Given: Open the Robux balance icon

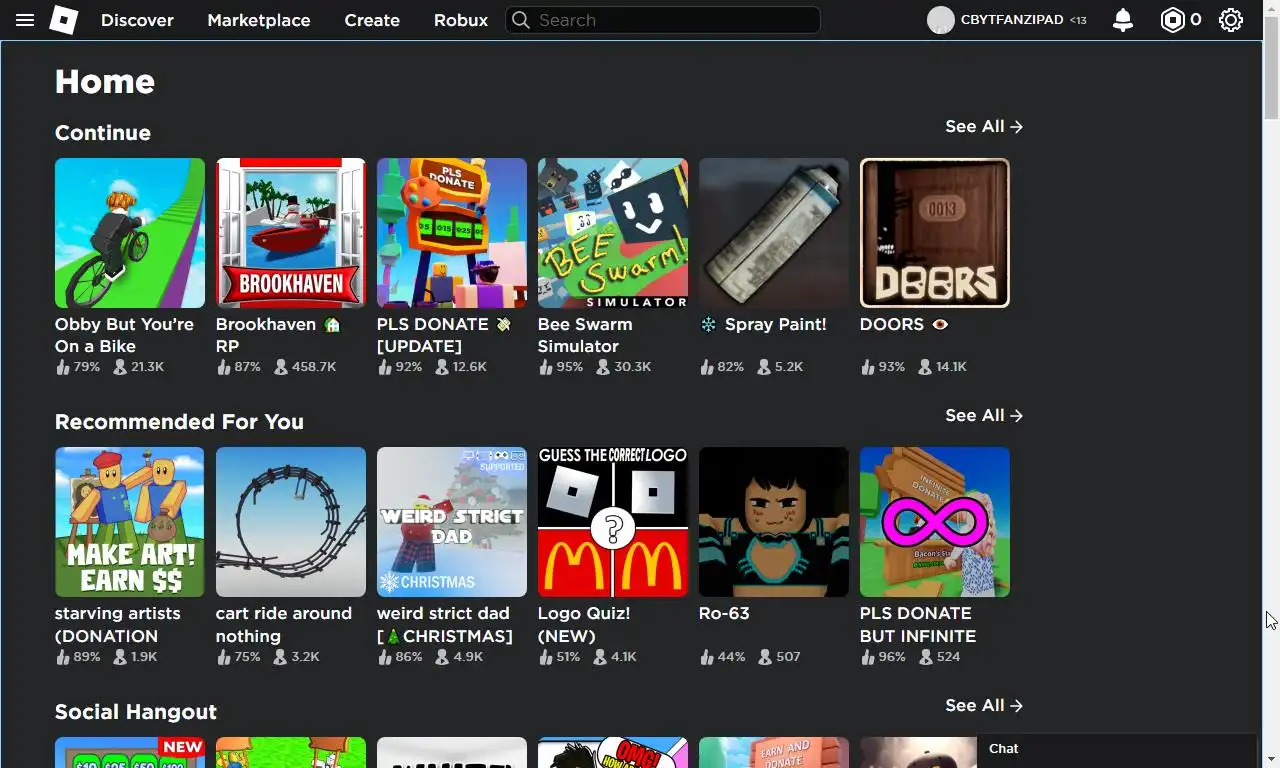Looking at the screenshot, I should pyautogui.click(x=1172, y=20).
